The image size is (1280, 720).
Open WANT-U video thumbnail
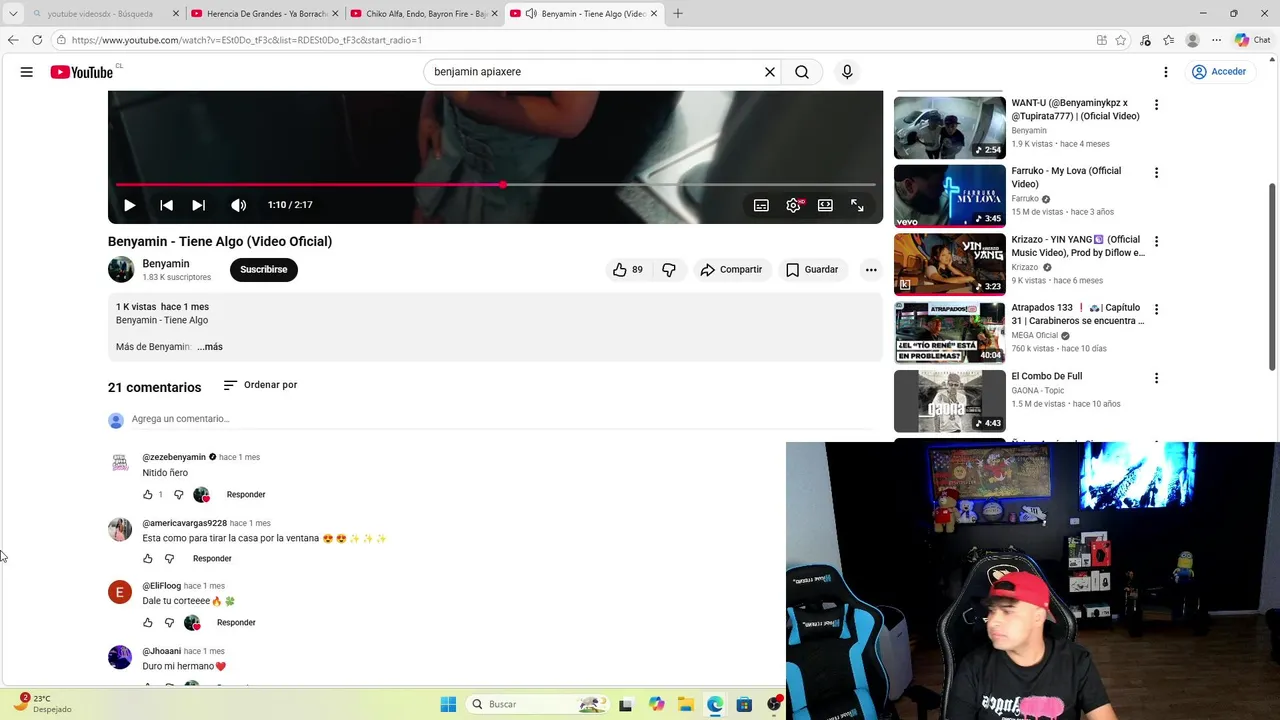pyautogui.click(x=950, y=127)
